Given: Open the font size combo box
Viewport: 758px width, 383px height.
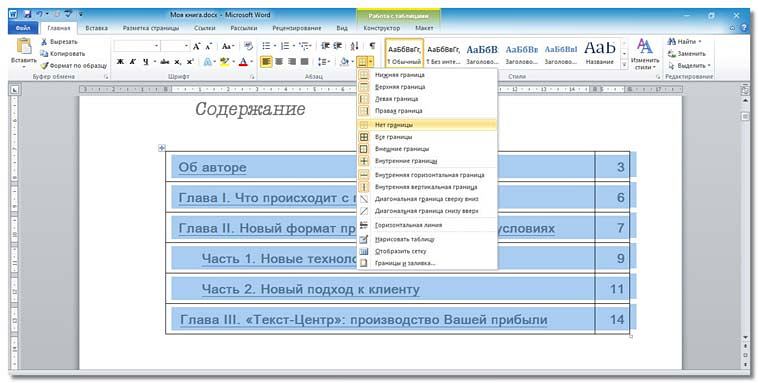Looking at the screenshot, I should pyautogui.click(x=175, y=46).
